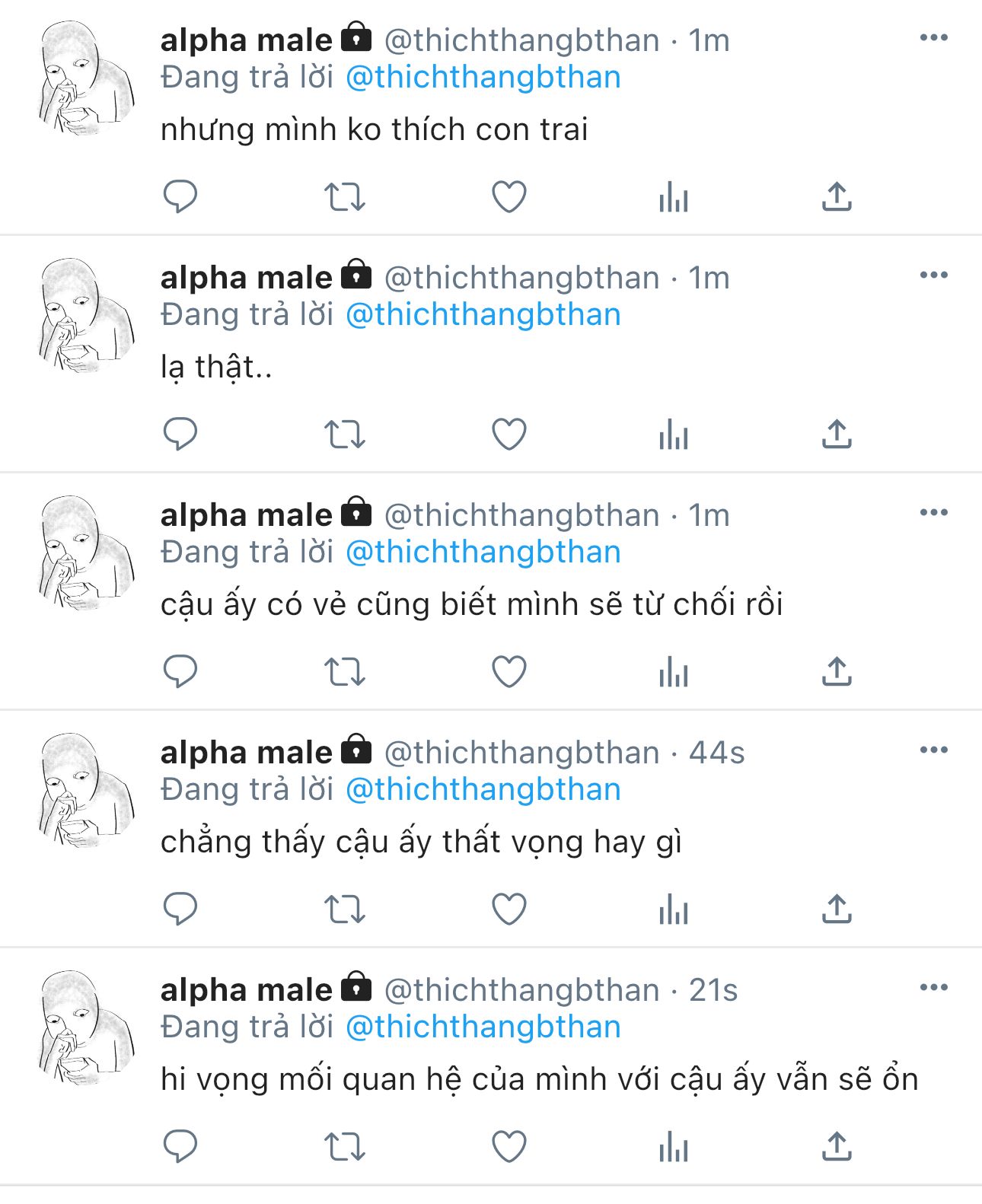This screenshot has width=982, height=1204.
Task: Open the alpha male name on the 44s tweet
Action: tap(246, 753)
